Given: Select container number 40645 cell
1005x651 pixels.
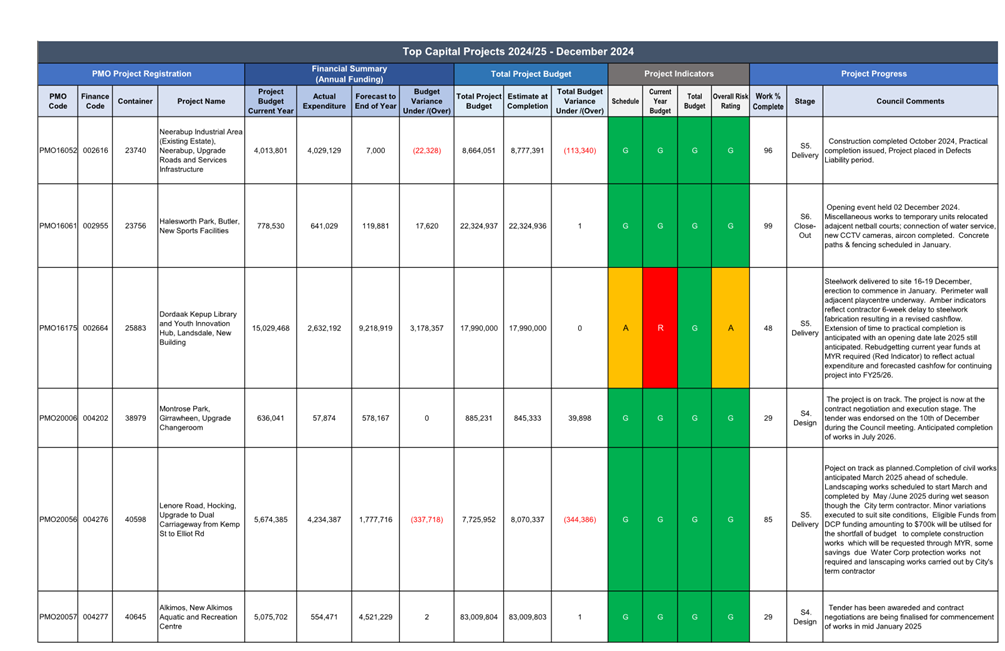Looking at the screenshot, I should pos(135,617).
